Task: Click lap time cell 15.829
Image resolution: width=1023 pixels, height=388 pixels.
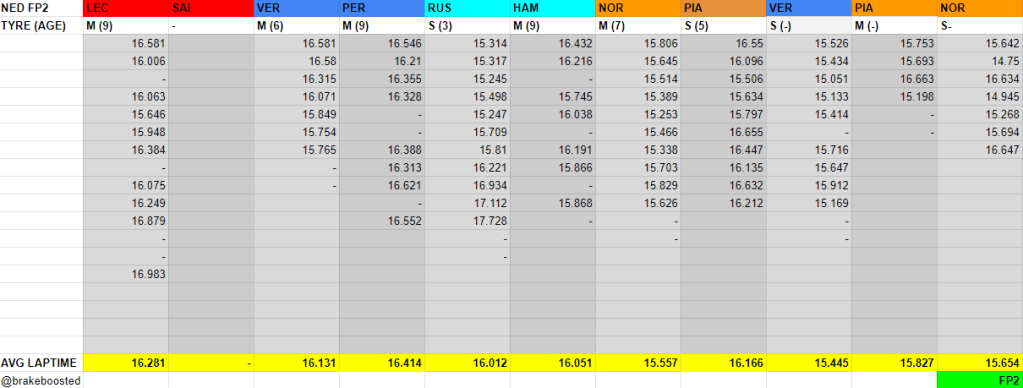Action: point(638,186)
